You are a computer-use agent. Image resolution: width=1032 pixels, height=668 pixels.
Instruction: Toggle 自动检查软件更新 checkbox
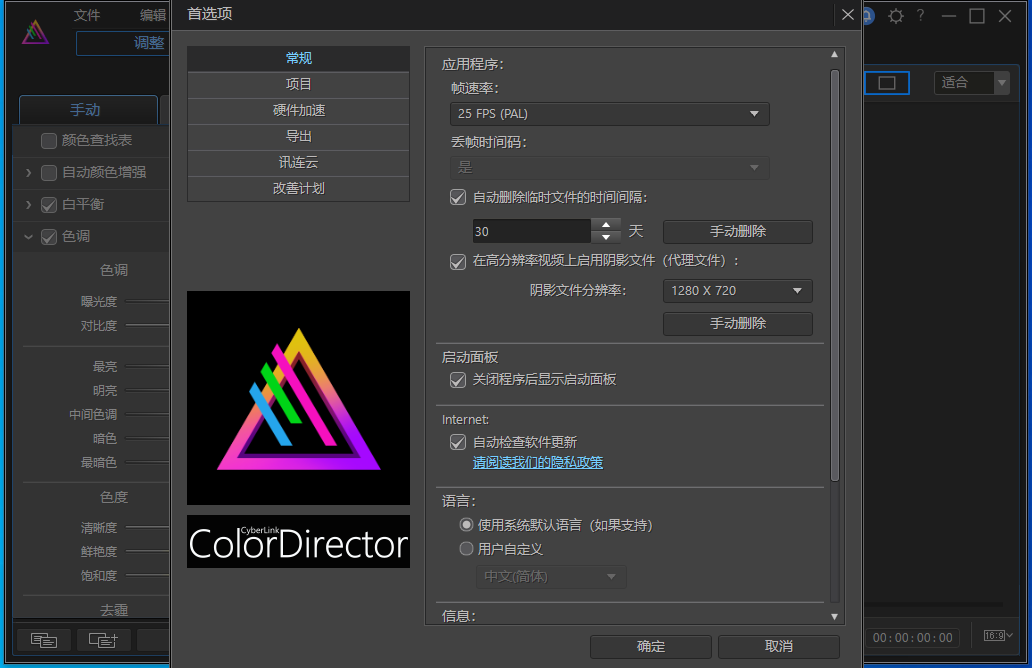pos(458,442)
